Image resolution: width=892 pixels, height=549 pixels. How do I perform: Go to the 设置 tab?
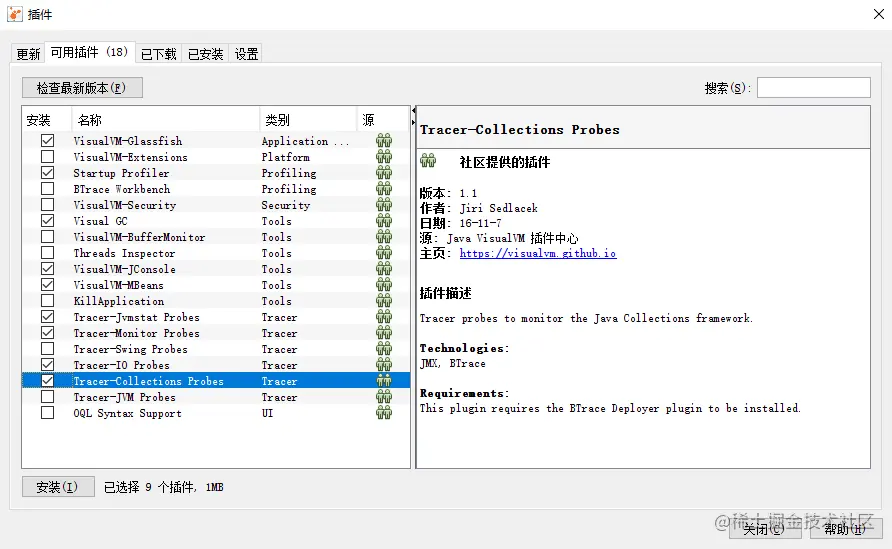pyautogui.click(x=246, y=54)
